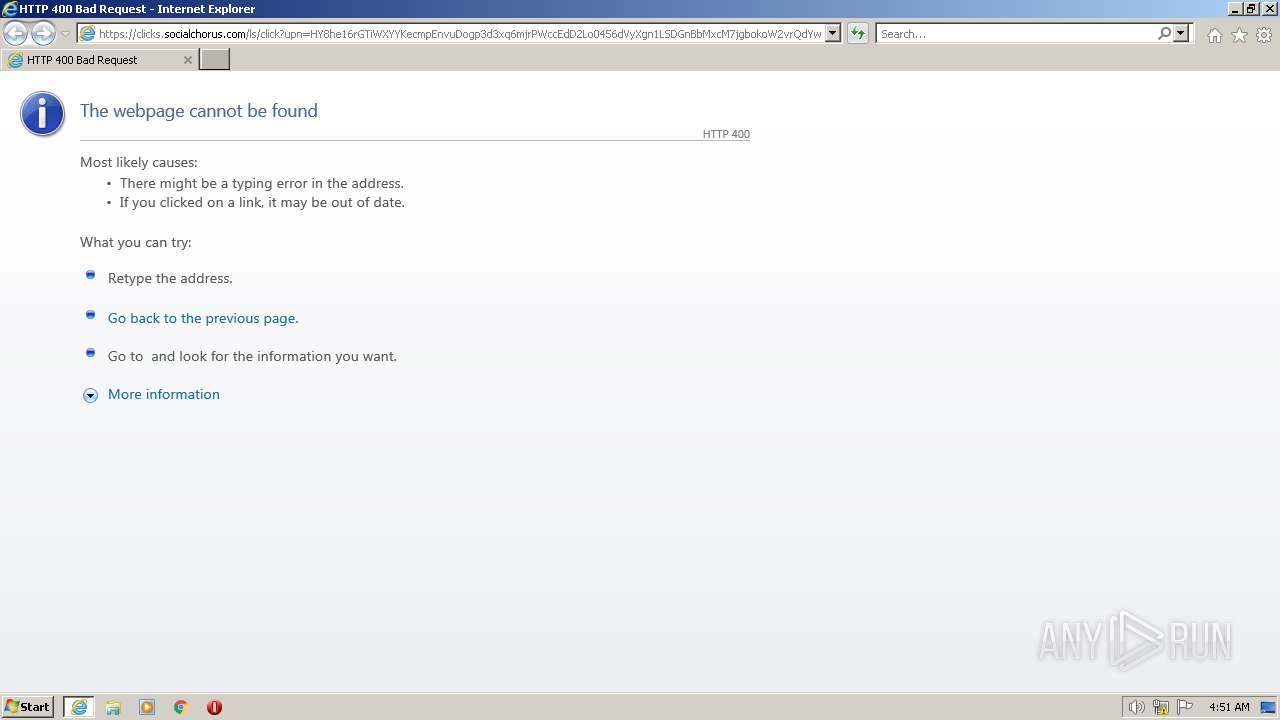Click the Refresh page icon
The height and width of the screenshot is (720, 1280).
pyautogui.click(x=858, y=34)
